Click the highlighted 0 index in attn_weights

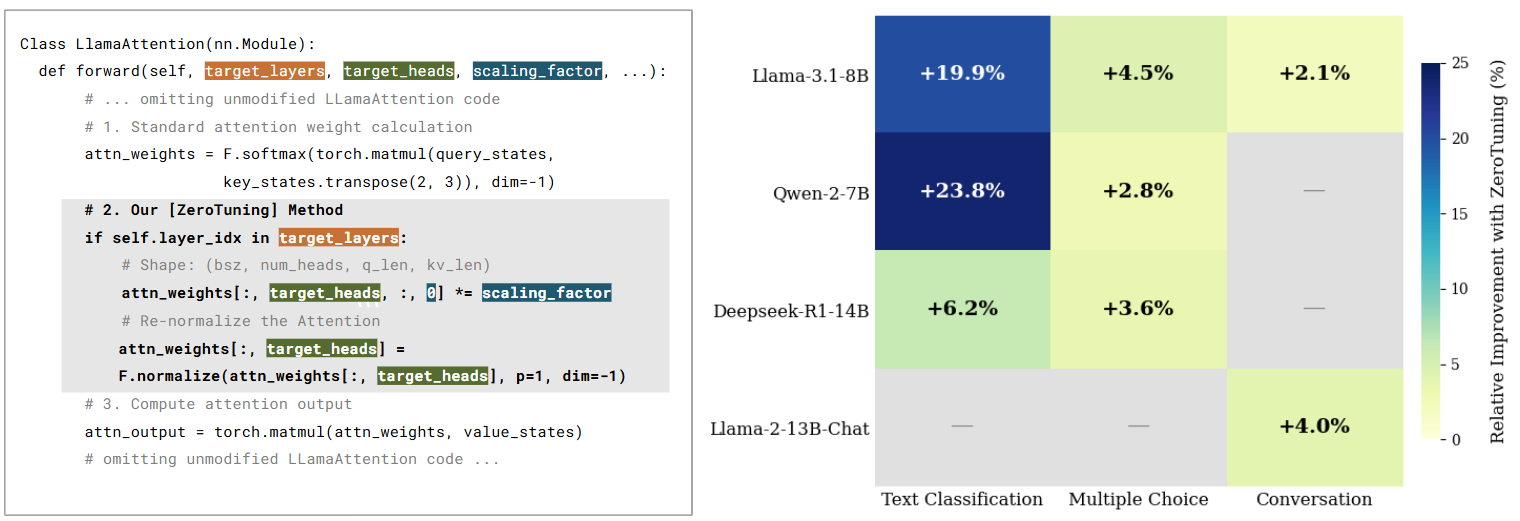[430, 293]
